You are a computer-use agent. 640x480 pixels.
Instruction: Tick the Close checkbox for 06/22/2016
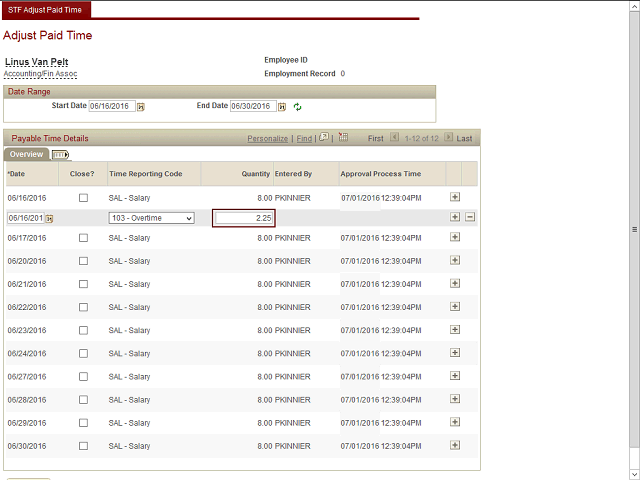83,307
